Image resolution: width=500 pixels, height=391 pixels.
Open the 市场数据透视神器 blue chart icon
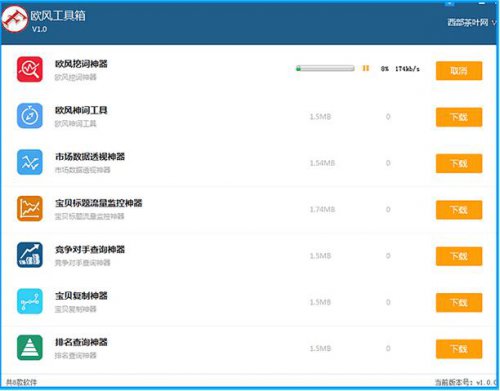30,162
